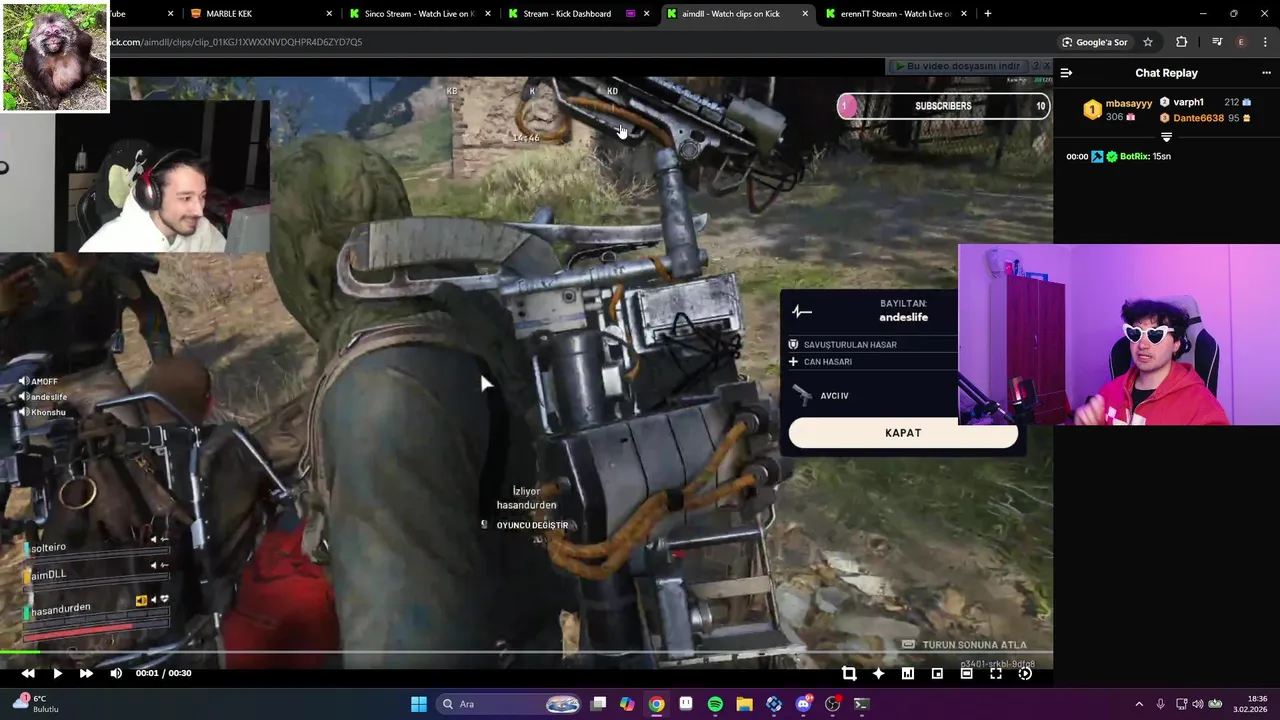1280x720 pixels.
Task: Open the Windows Start menu
Action: click(x=419, y=704)
